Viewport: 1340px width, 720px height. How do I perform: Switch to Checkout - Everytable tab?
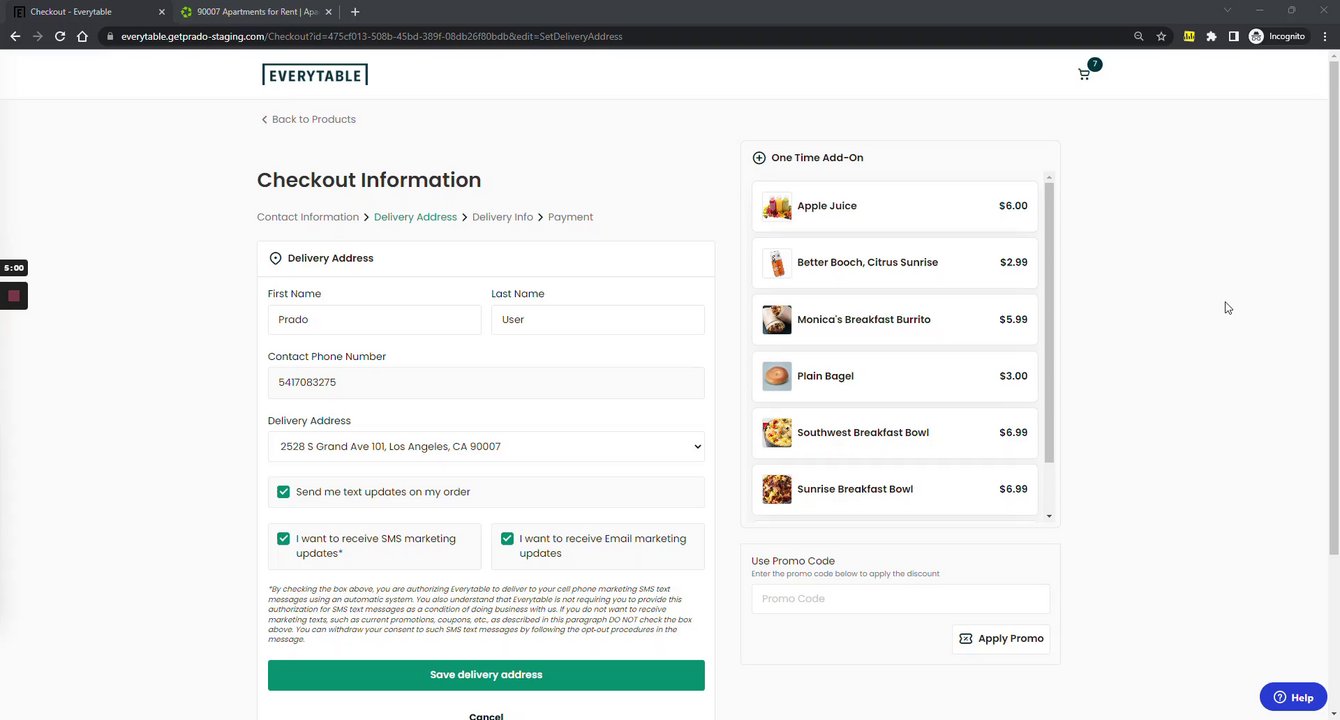pyautogui.click(x=87, y=12)
